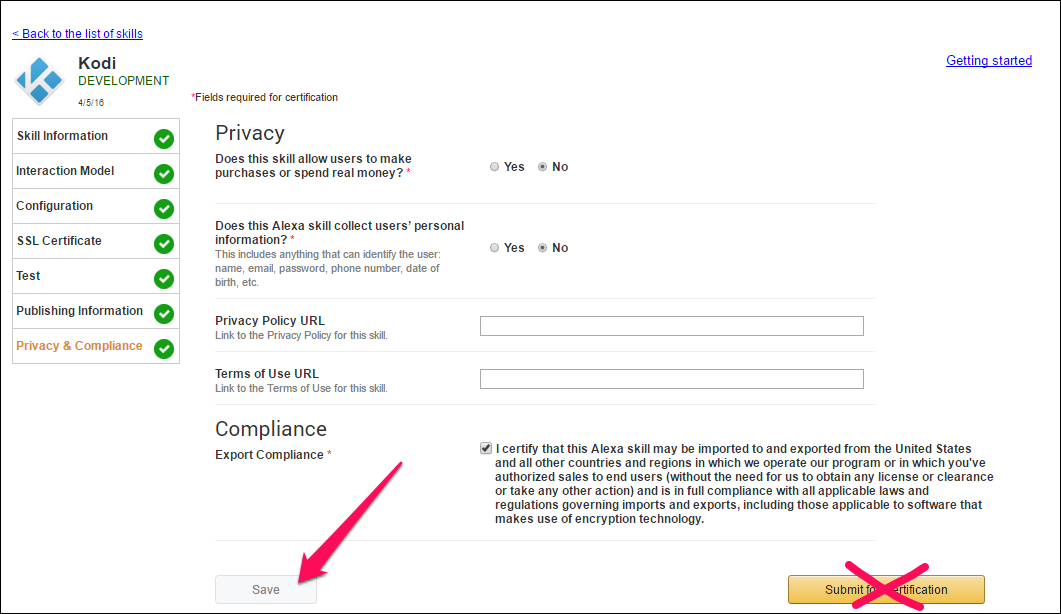The width and height of the screenshot is (1061, 614).
Task: Focus the Terms of Use URL field
Action: click(x=672, y=378)
